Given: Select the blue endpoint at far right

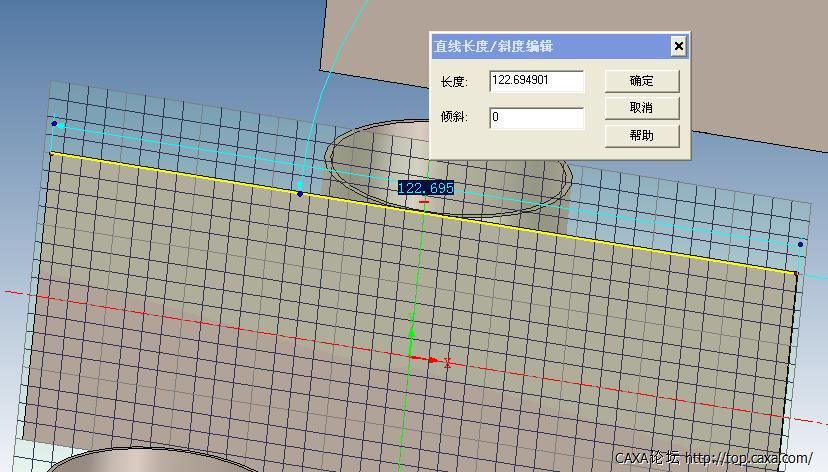Looking at the screenshot, I should coord(800,244).
